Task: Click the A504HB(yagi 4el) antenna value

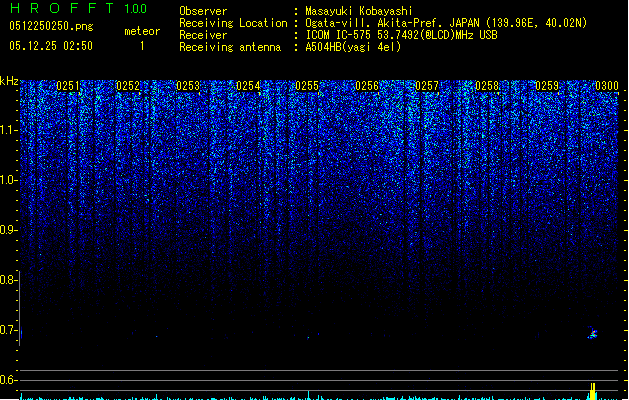Action: coord(353,47)
